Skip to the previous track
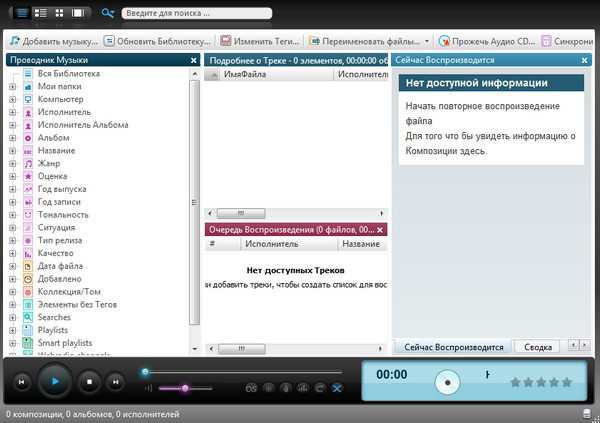Viewport: 600px width, 423px height. [x=21, y=381]
